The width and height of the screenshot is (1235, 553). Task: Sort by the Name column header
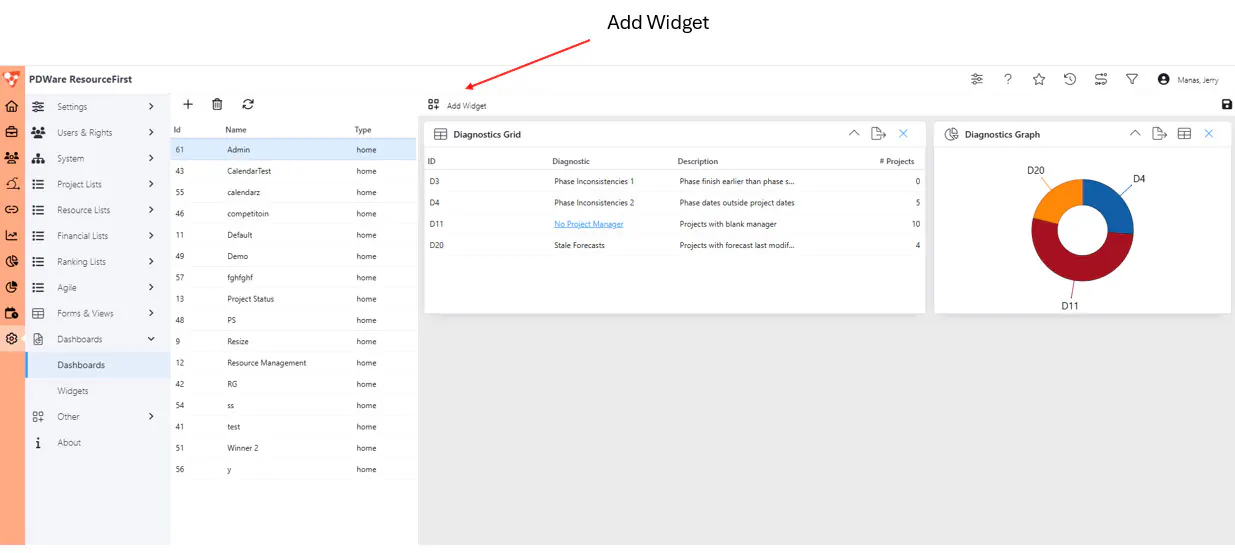click(x=236, y=130)
